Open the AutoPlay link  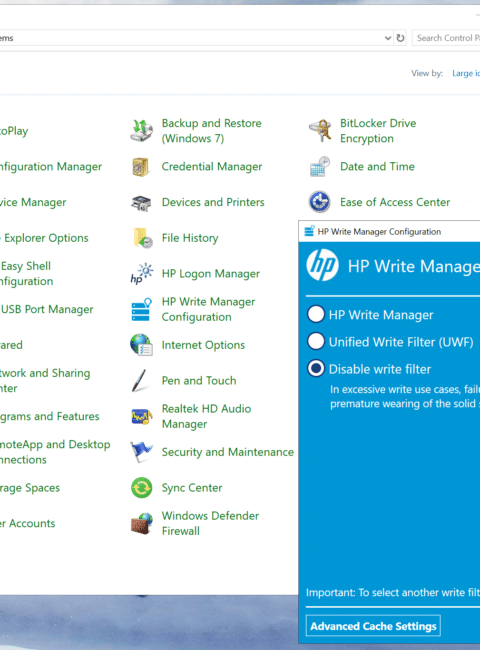click(14, 131)
